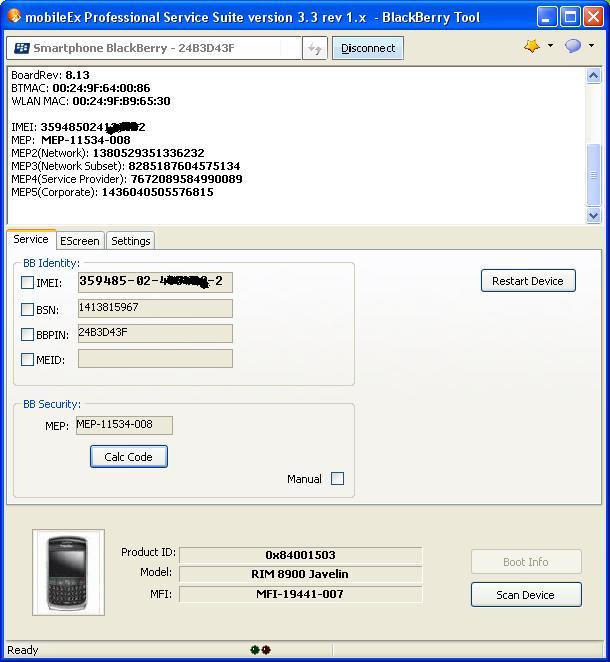Click the WLAN MAC address log line
The height and width of the screenshot is (662, 610).
(91, 101)
